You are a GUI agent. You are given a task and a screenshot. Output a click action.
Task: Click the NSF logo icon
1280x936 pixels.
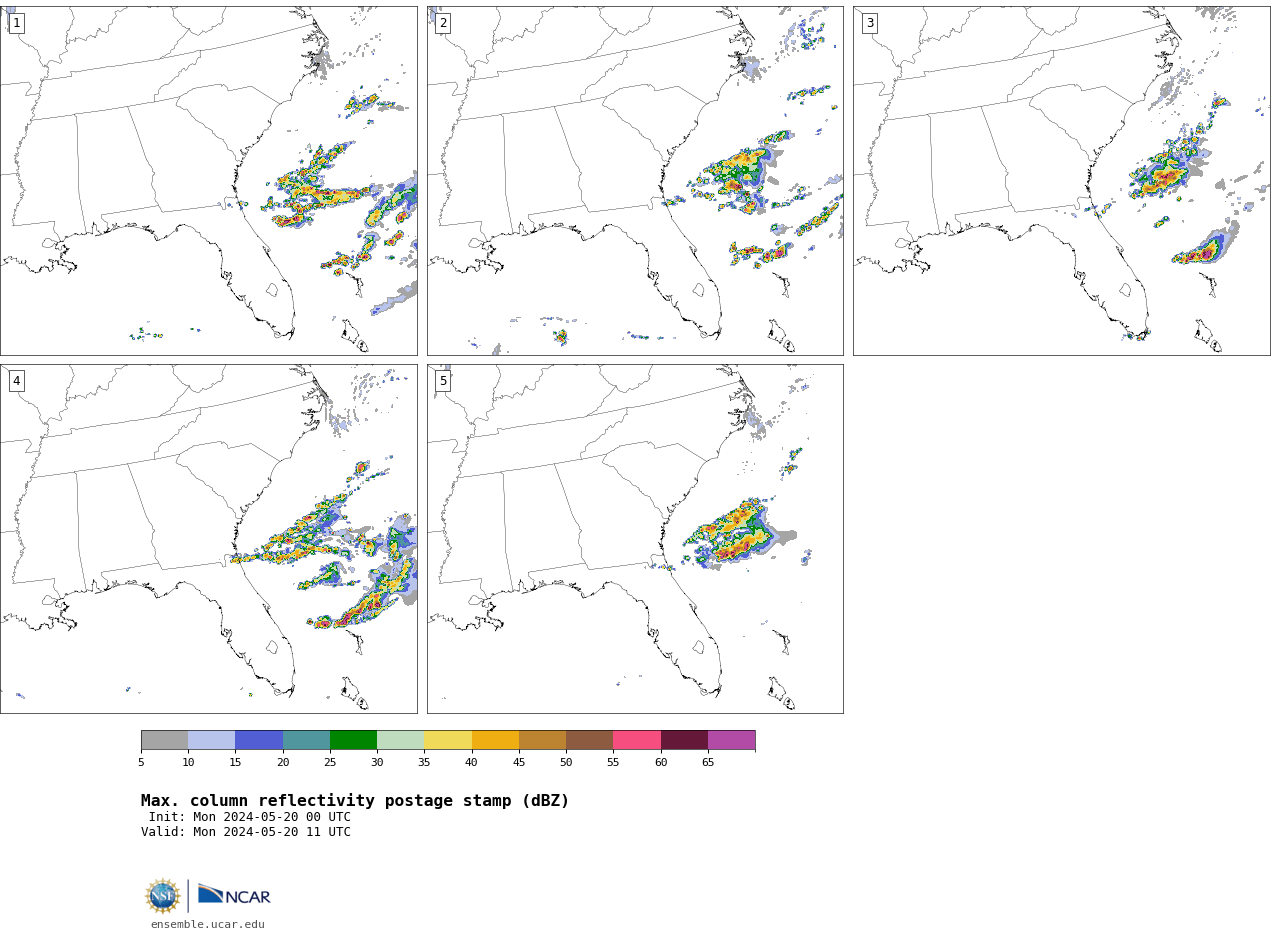(163, 896)
